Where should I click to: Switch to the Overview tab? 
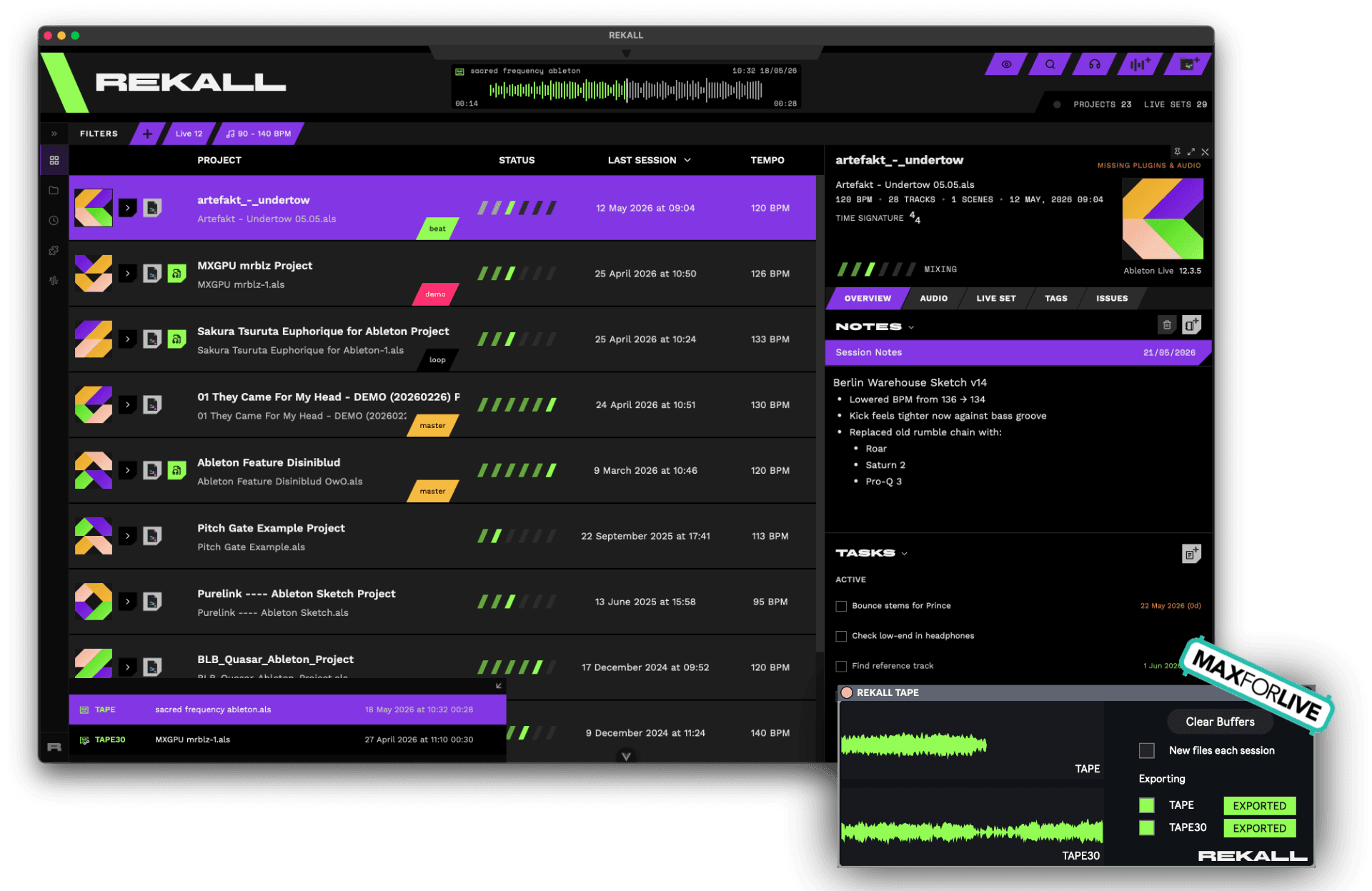tap(868, 299)
